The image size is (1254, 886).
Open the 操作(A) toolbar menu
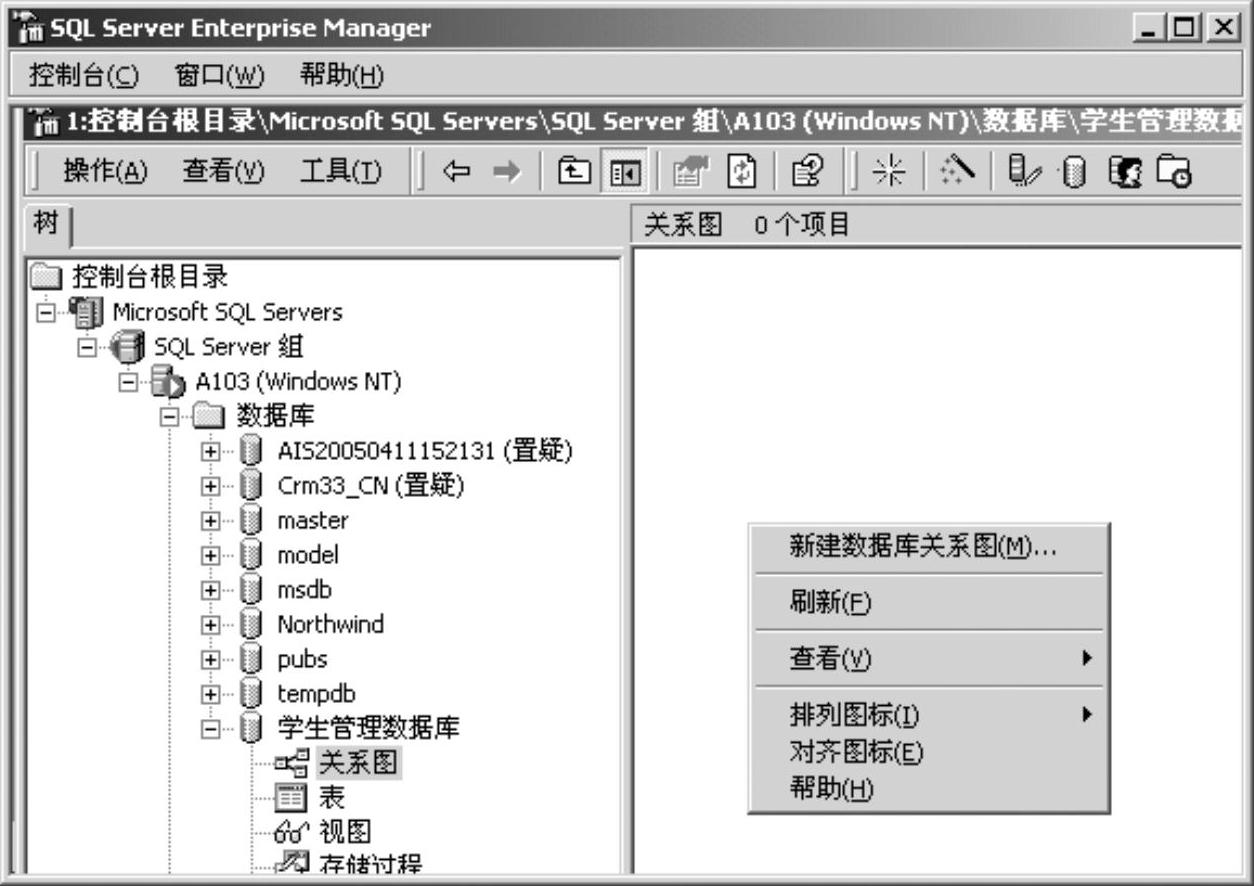tap(104, 171)
